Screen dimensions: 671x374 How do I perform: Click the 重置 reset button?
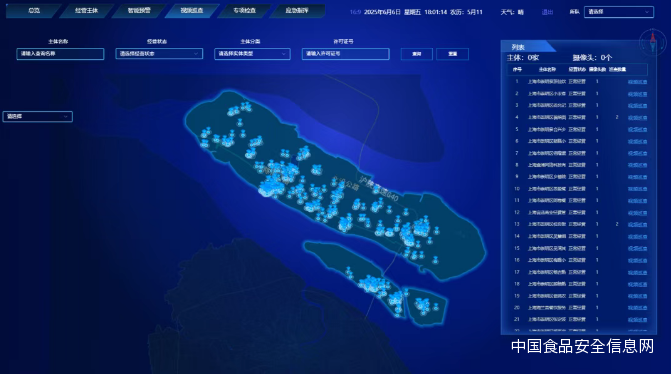(x=452, y=54)
